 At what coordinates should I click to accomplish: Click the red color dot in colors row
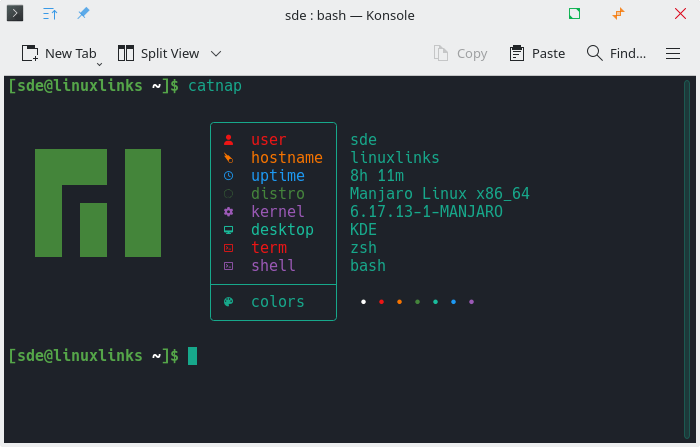[x=382, y=301]
